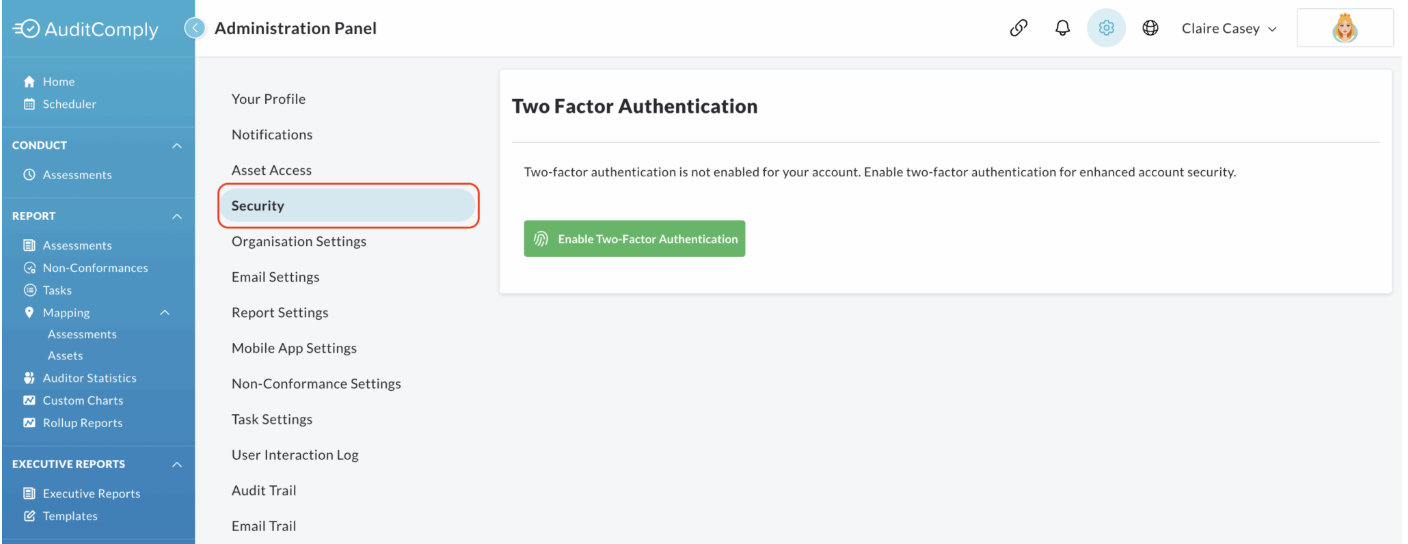Click Enable Two-Factor Authentication button

tap(634, 239)
